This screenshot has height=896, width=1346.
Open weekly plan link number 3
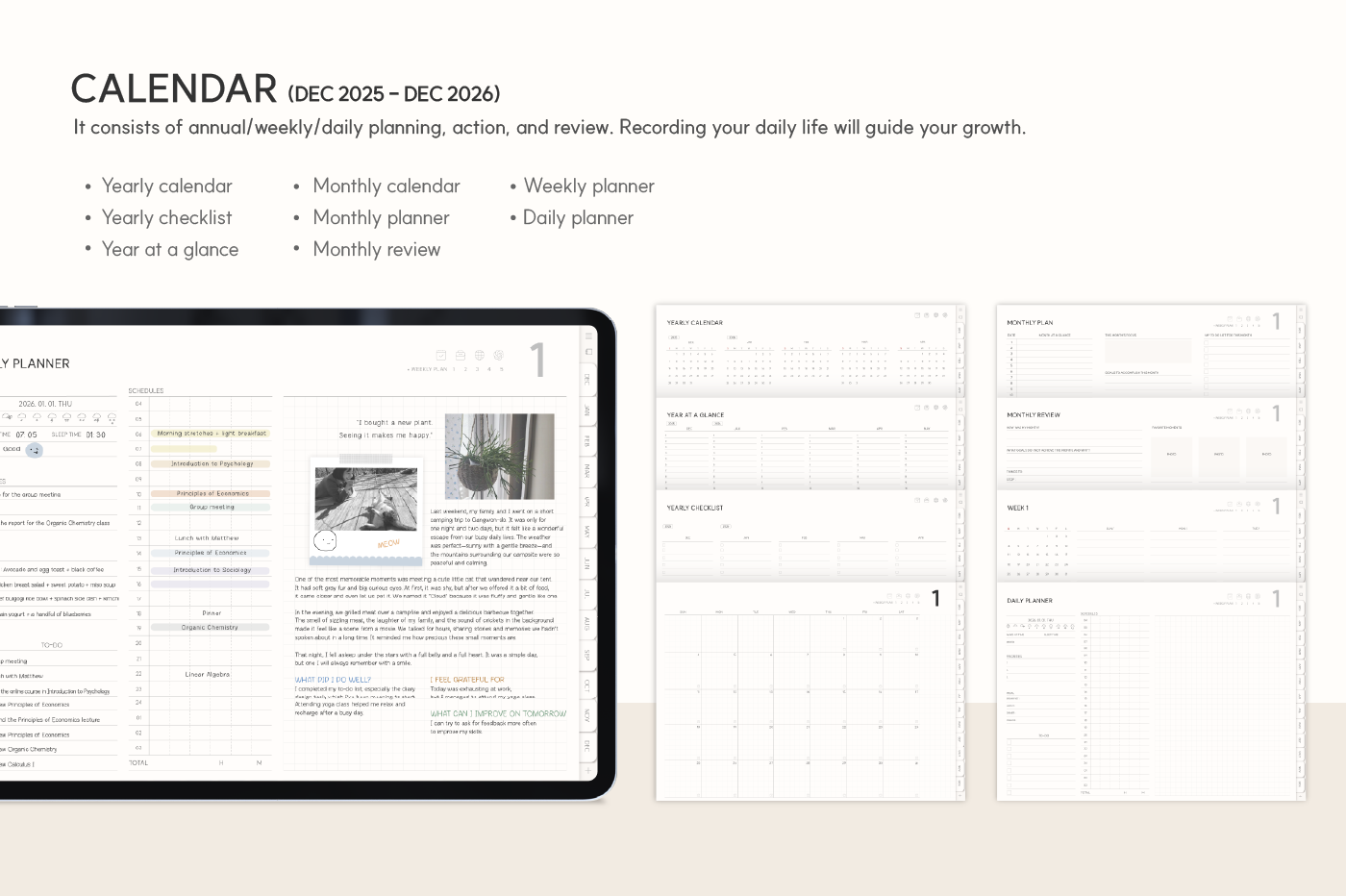click(x=477, y=369)
